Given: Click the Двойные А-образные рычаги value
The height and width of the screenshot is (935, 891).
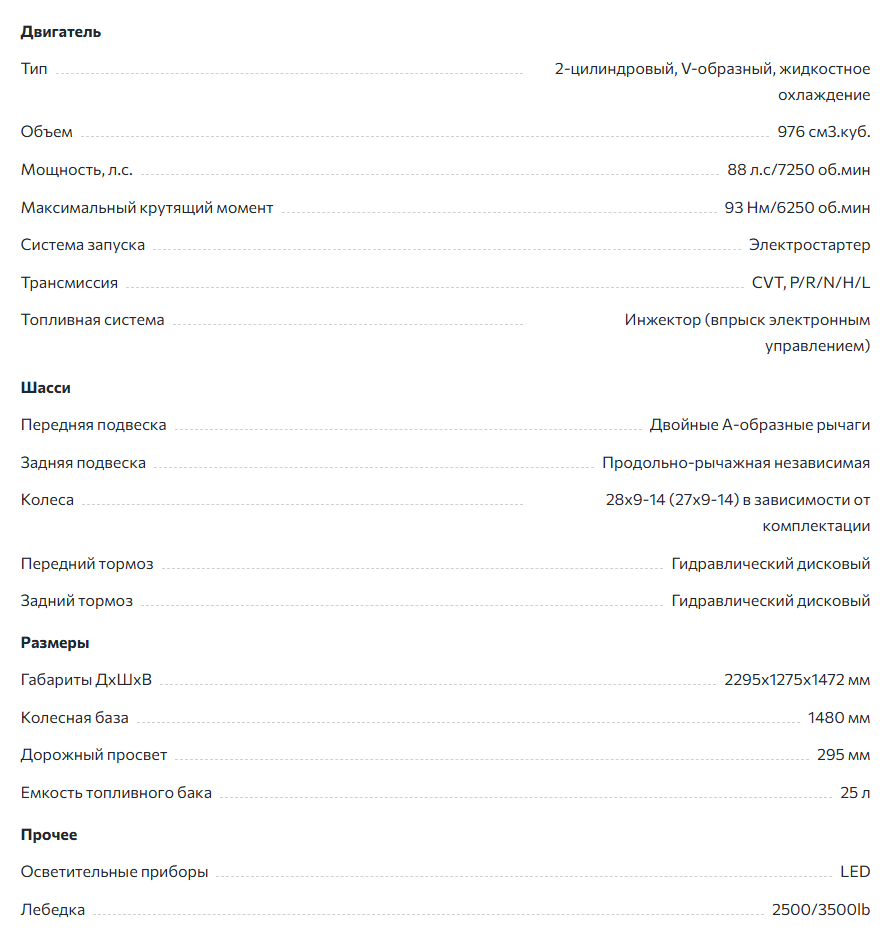Looking at the screenshot, I should click(759, 425).
